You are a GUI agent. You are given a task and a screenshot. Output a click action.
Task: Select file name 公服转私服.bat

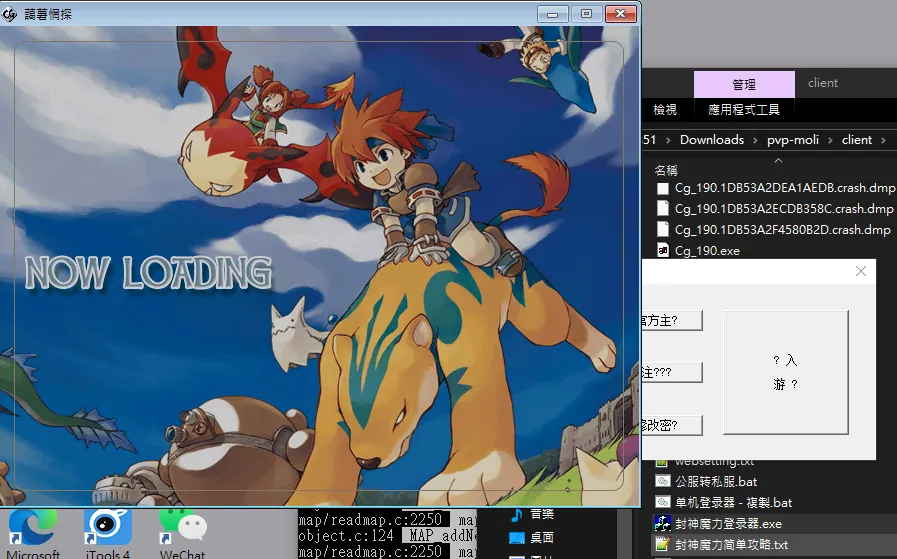[x=716, y=481]
